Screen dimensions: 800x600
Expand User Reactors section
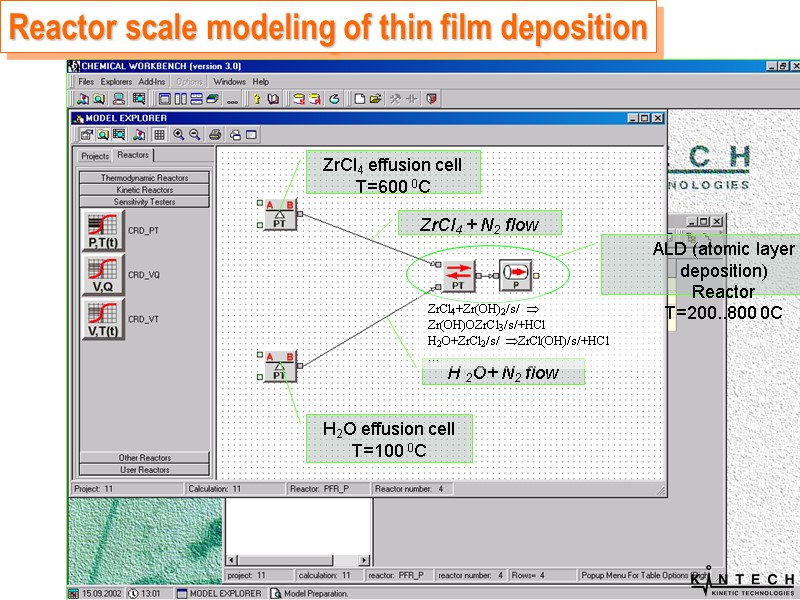coord(144,469)
